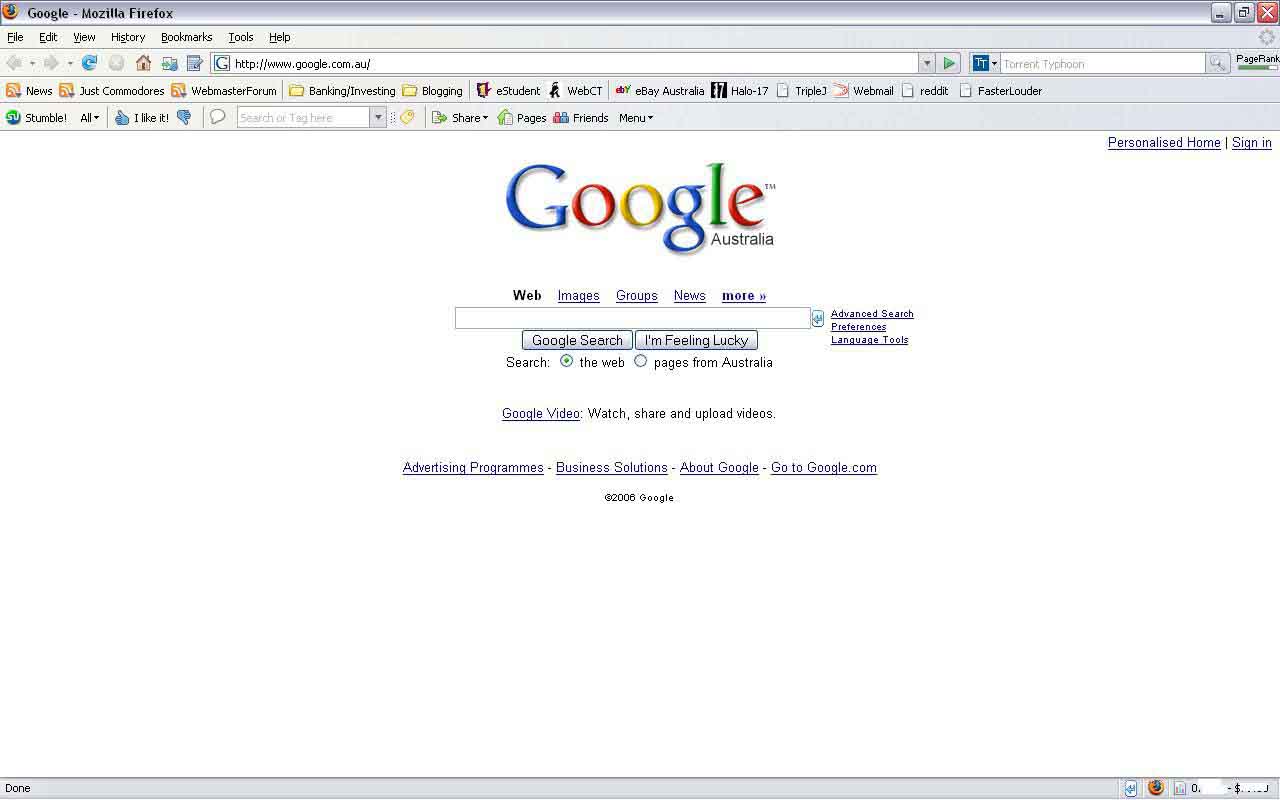The height and width of the screenshot is (800, 1280).
Task: Open the StumbleUpon Share dropdown
Action: [460, 118]
